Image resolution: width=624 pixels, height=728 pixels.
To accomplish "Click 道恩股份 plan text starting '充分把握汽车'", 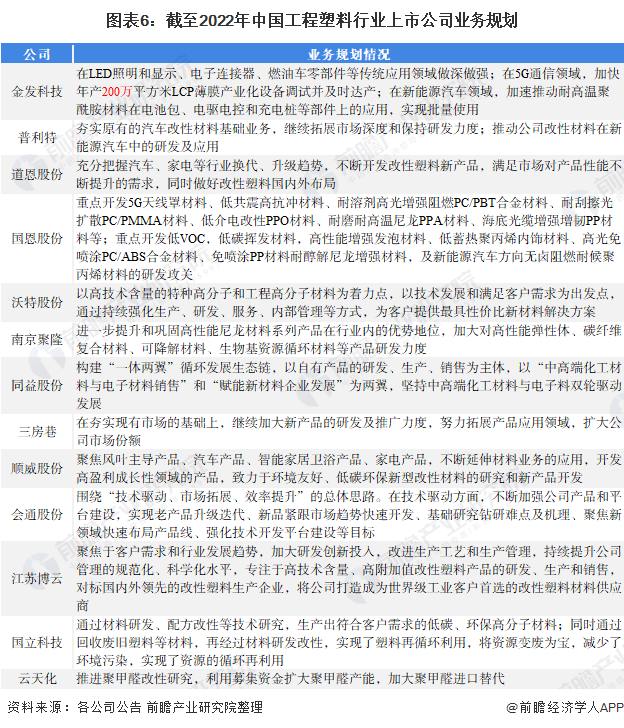I will click(x=348, y=175).
